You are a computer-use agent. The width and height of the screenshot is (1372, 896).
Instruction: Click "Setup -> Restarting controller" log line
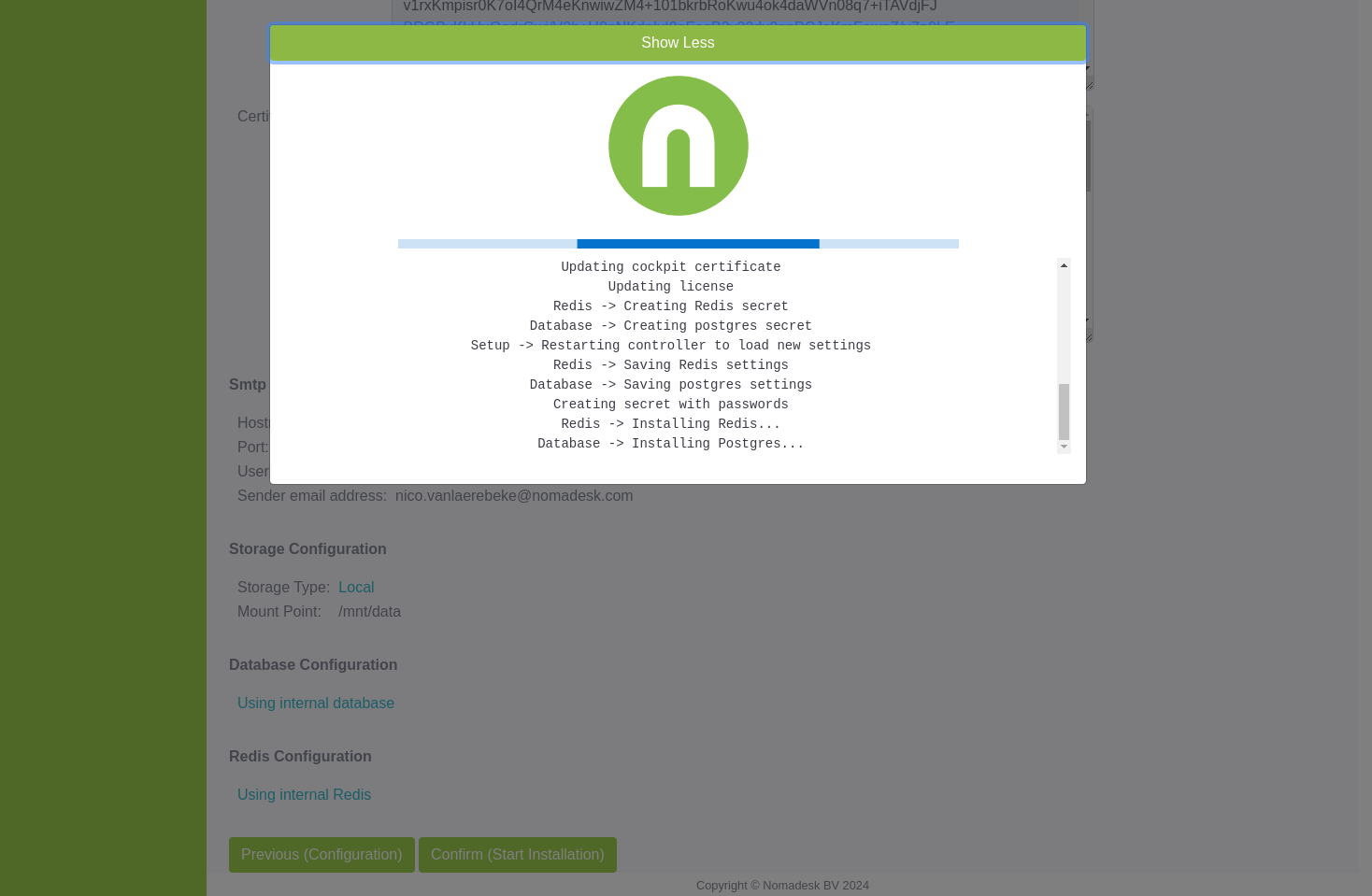pos(671,346)
